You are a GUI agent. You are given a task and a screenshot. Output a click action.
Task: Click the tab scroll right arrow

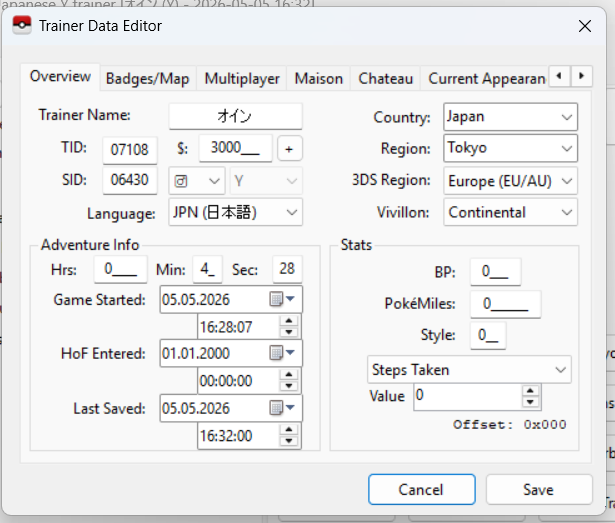[581, 76]
